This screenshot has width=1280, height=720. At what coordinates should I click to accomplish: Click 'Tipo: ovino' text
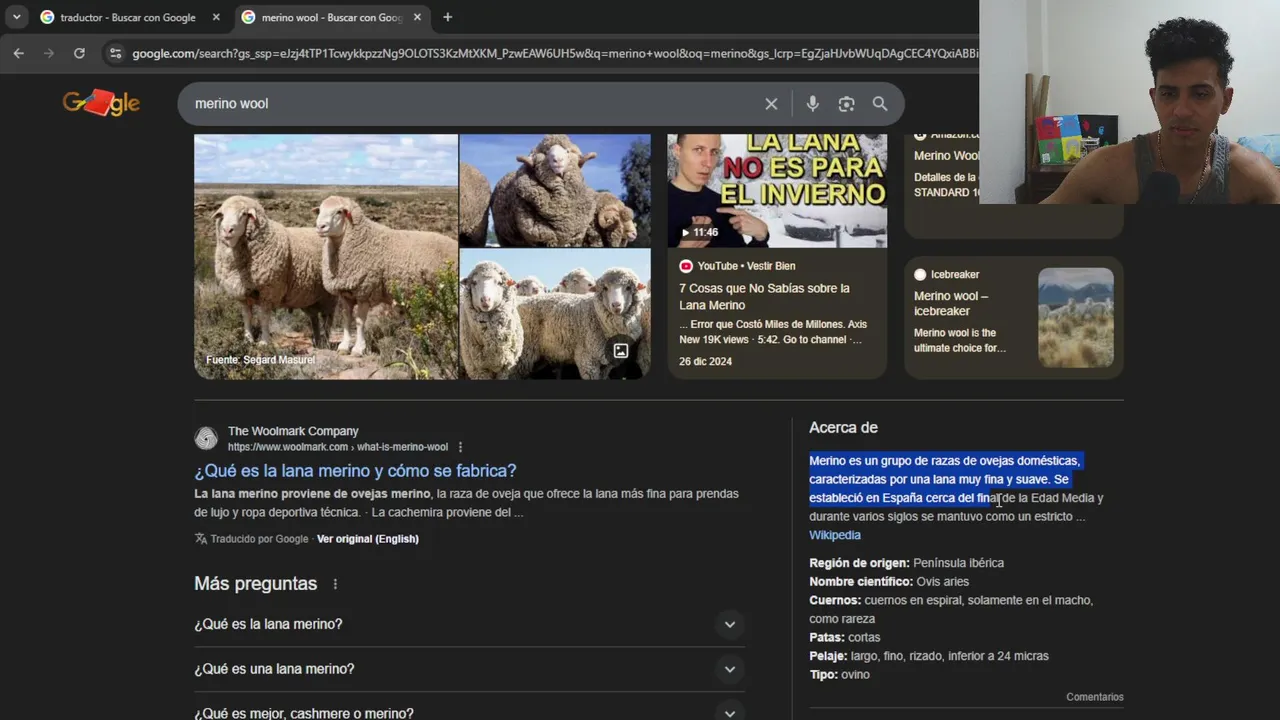tap(839, 675)
